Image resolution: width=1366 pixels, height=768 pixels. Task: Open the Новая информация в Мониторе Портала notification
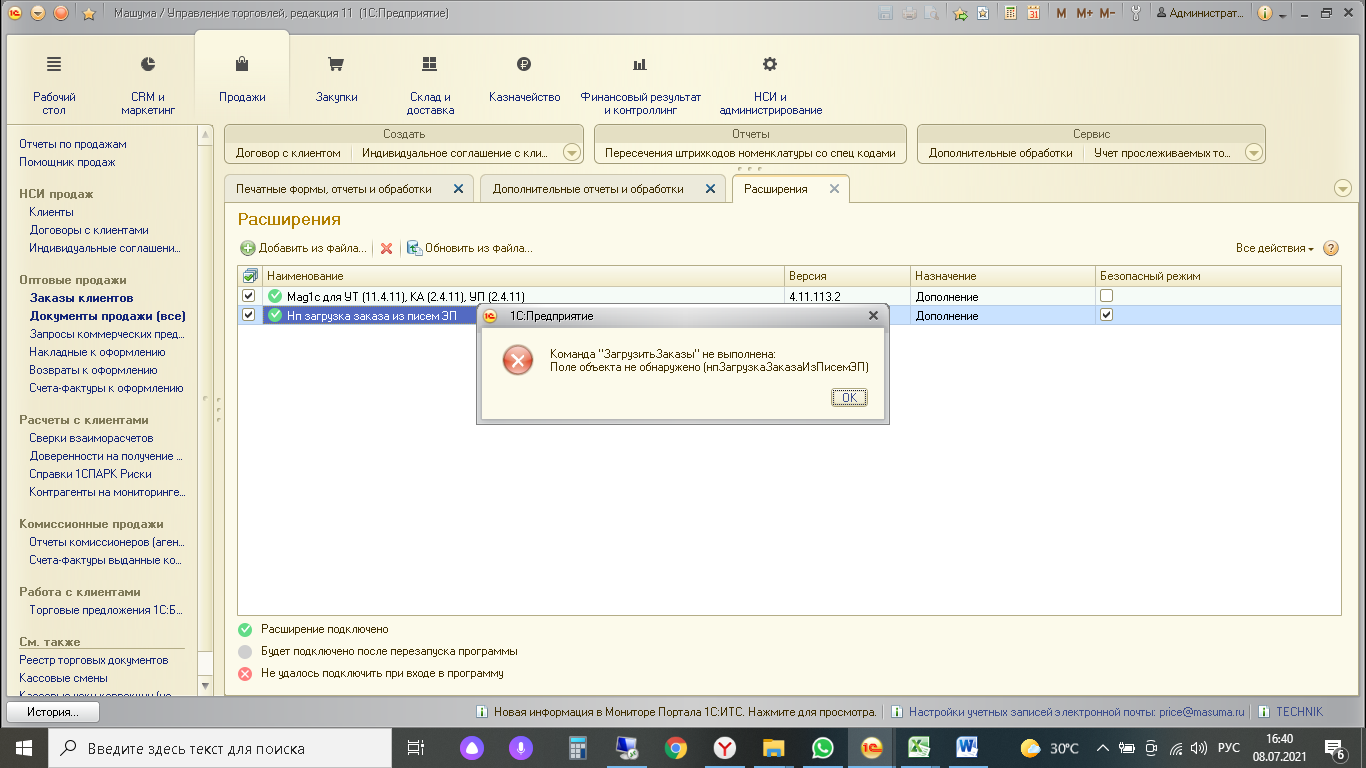click(x=676, y=712)
